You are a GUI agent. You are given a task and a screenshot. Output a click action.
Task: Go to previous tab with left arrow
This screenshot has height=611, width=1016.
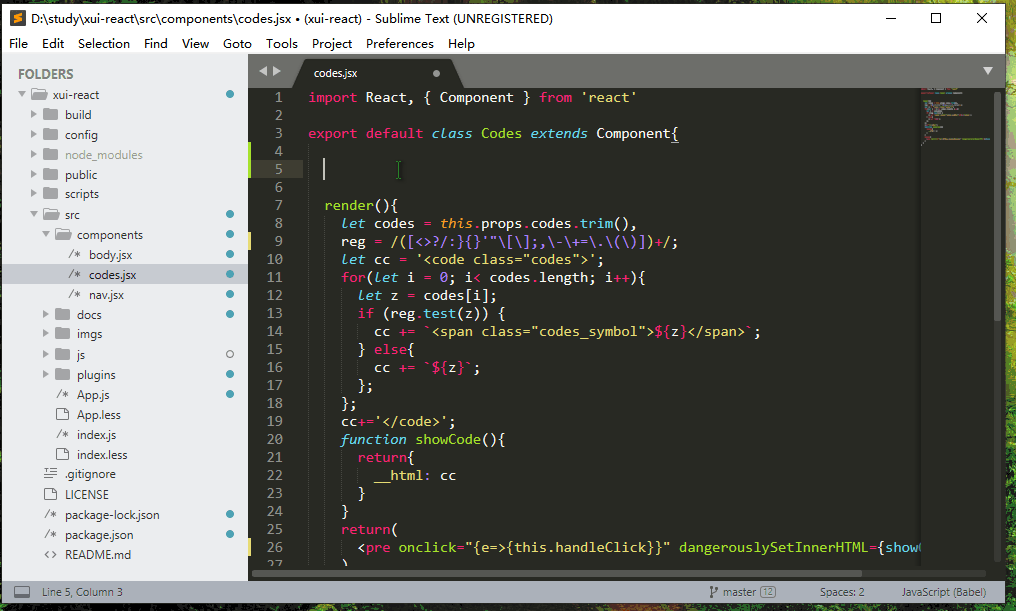tap(263, 71)
